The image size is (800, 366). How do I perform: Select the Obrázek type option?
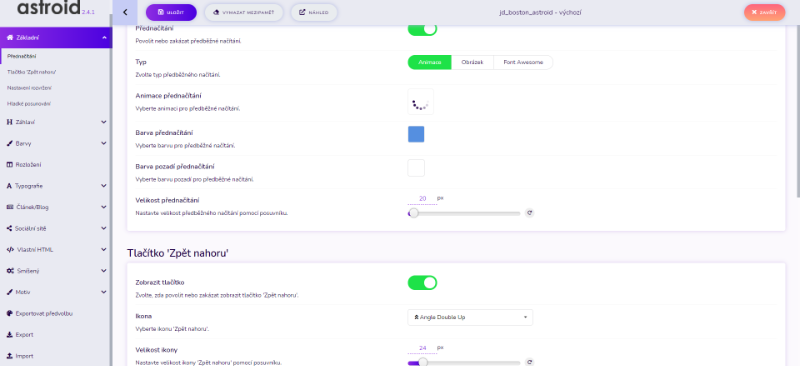pyautogui.click(x=472, y=62)
